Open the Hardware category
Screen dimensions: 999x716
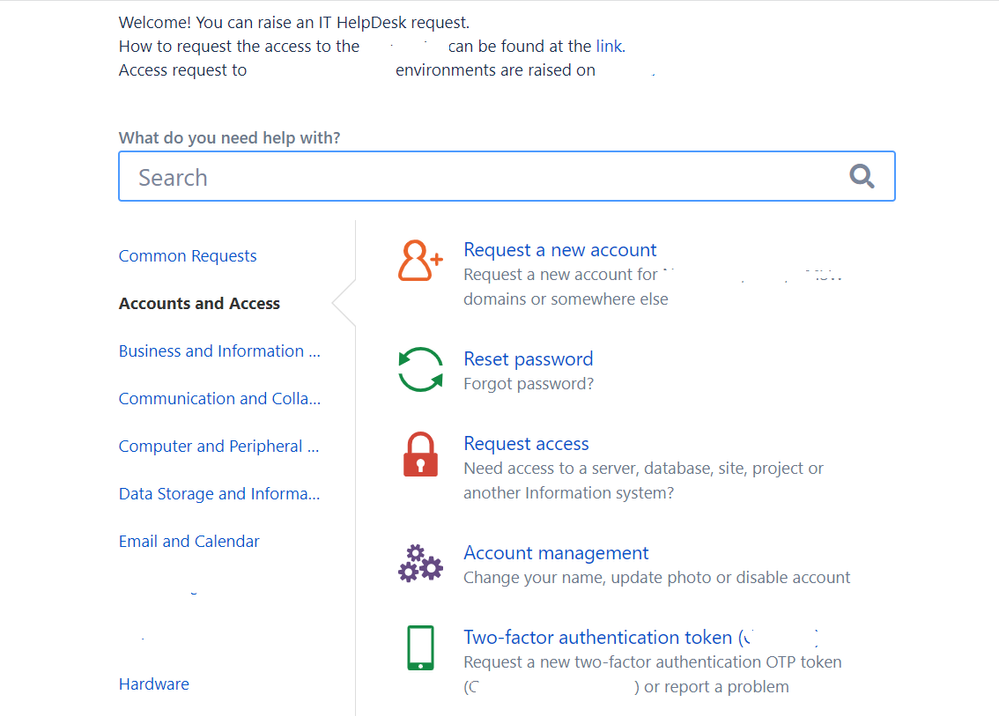[x=154, y=684]
